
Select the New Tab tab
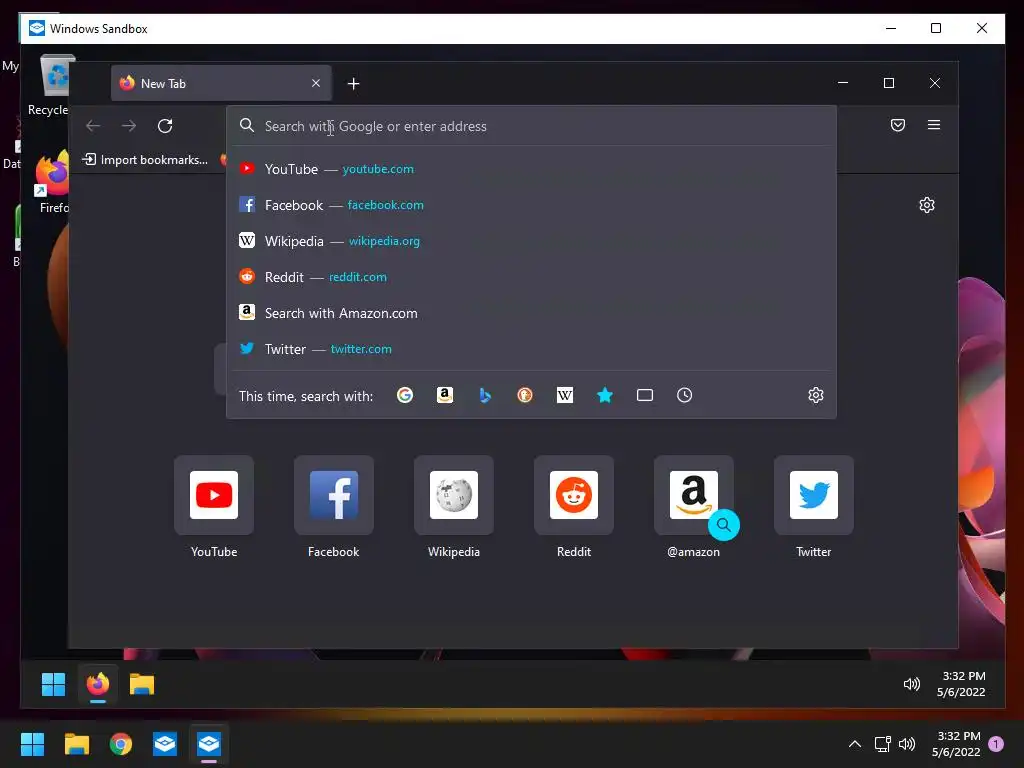[221, 83]
